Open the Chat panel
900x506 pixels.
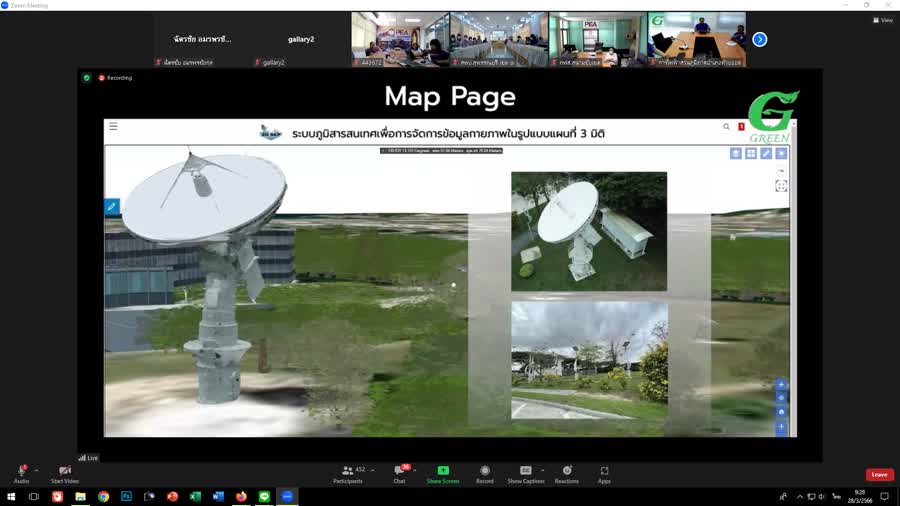pyautogui.click(x=399, y=474)
